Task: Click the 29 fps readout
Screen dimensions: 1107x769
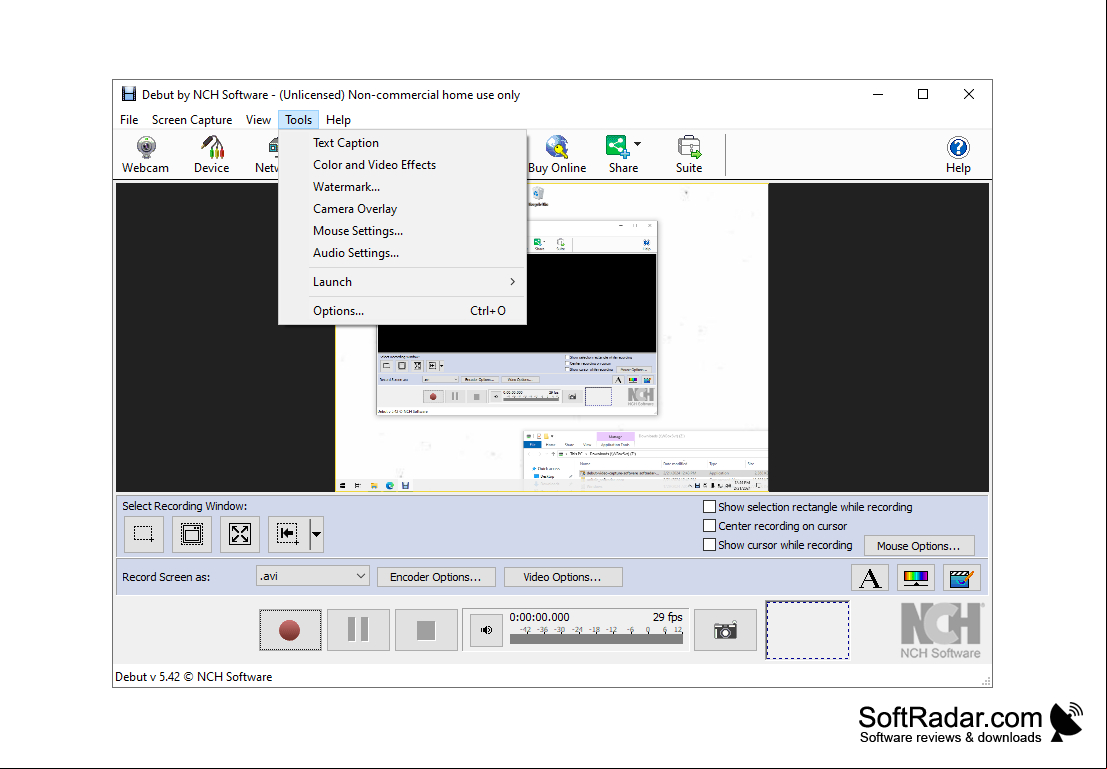Action: tap(667, 616)
